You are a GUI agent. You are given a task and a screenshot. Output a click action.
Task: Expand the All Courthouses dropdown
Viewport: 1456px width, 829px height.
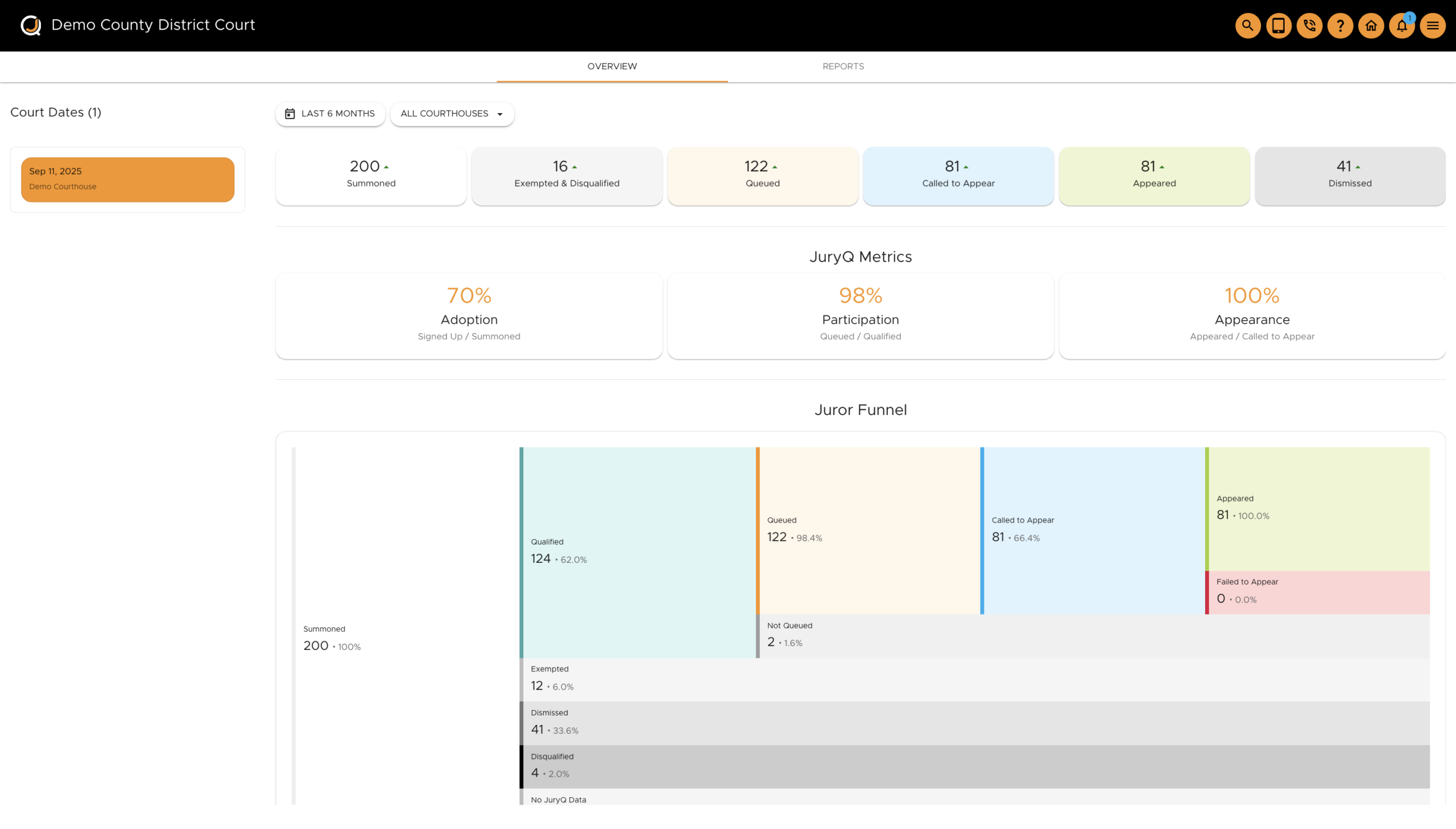452,114
